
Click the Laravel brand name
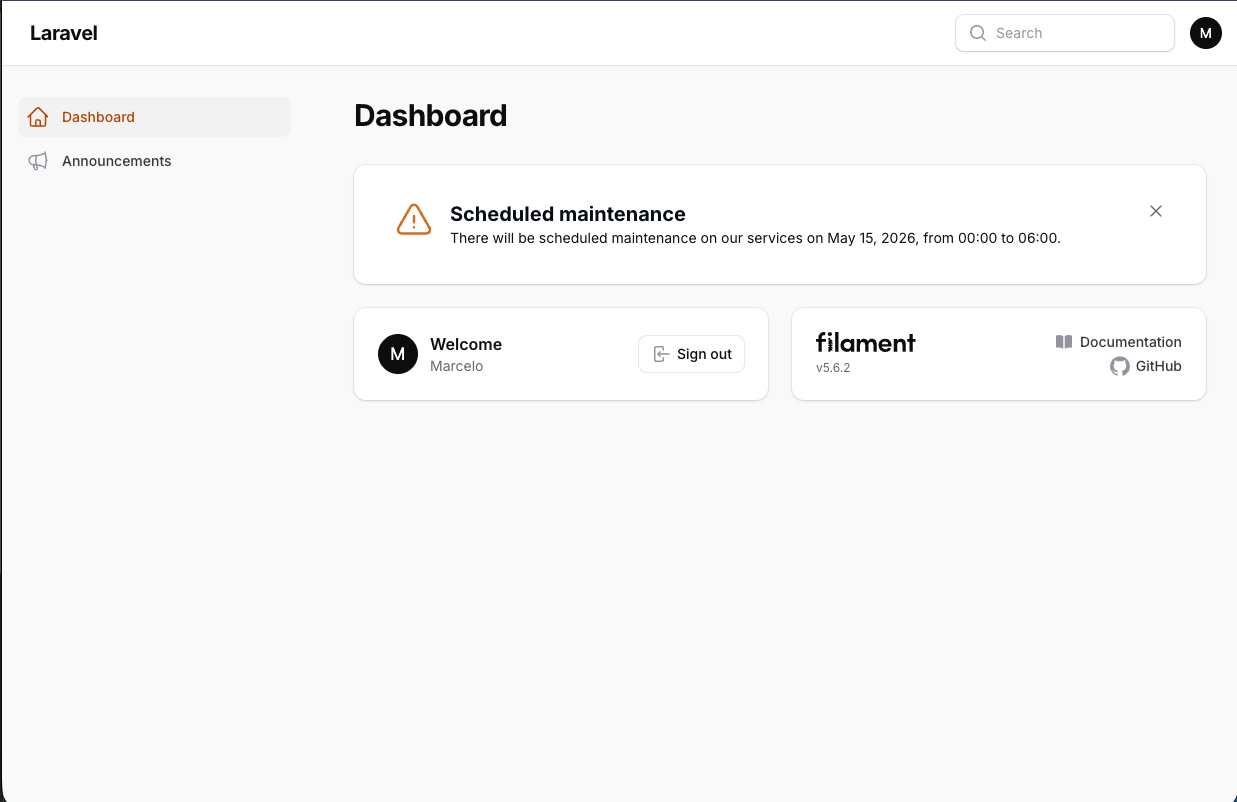tap(64, 33)
